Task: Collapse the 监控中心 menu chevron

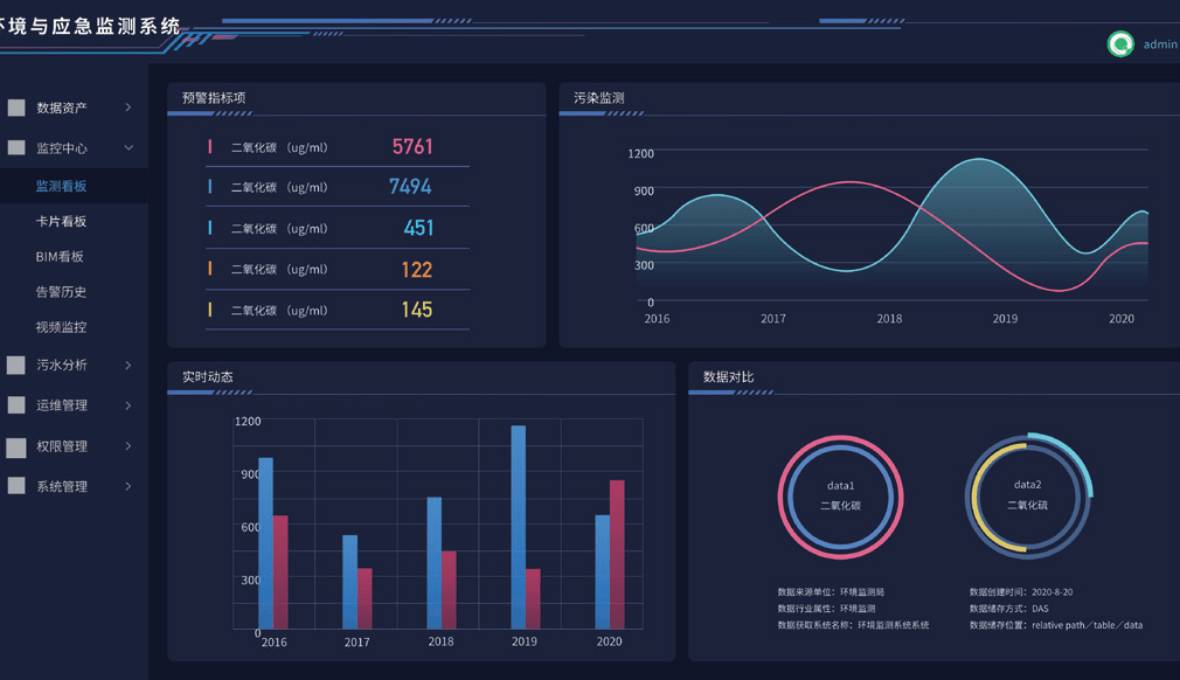Action: [128, 148]
